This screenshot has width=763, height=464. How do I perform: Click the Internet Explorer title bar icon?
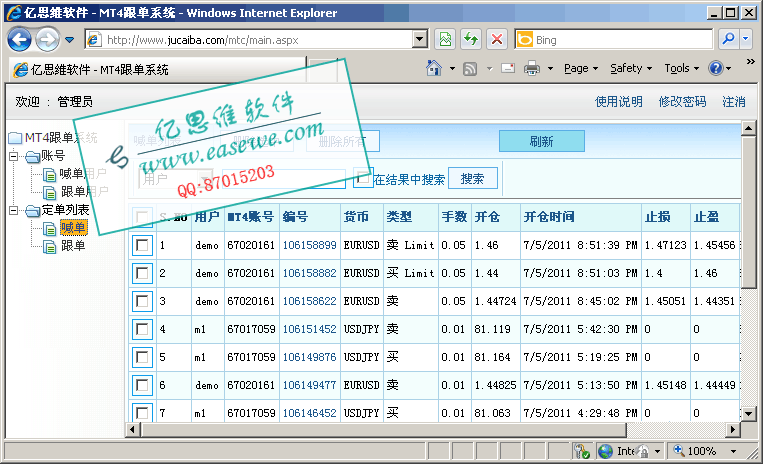14,13
